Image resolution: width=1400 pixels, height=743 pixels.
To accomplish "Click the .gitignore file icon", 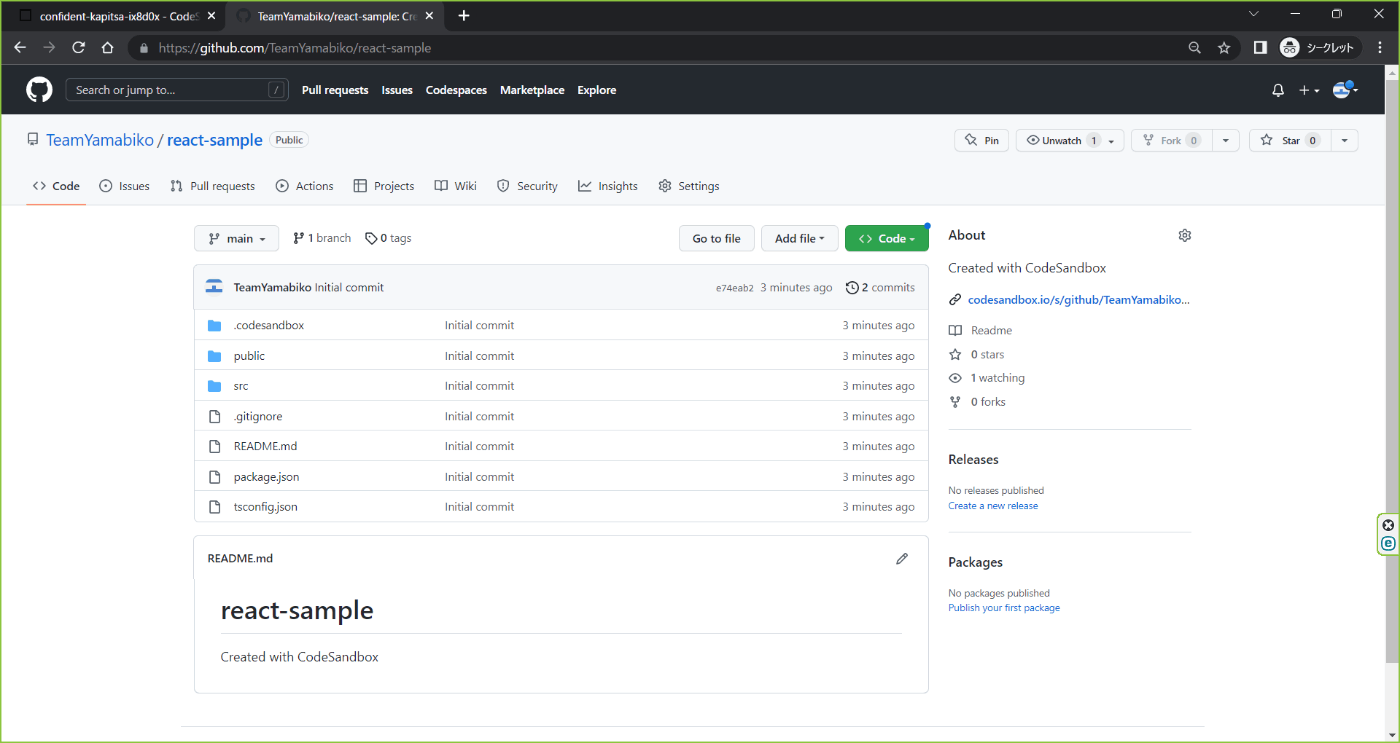I will [x=214, y=416].
